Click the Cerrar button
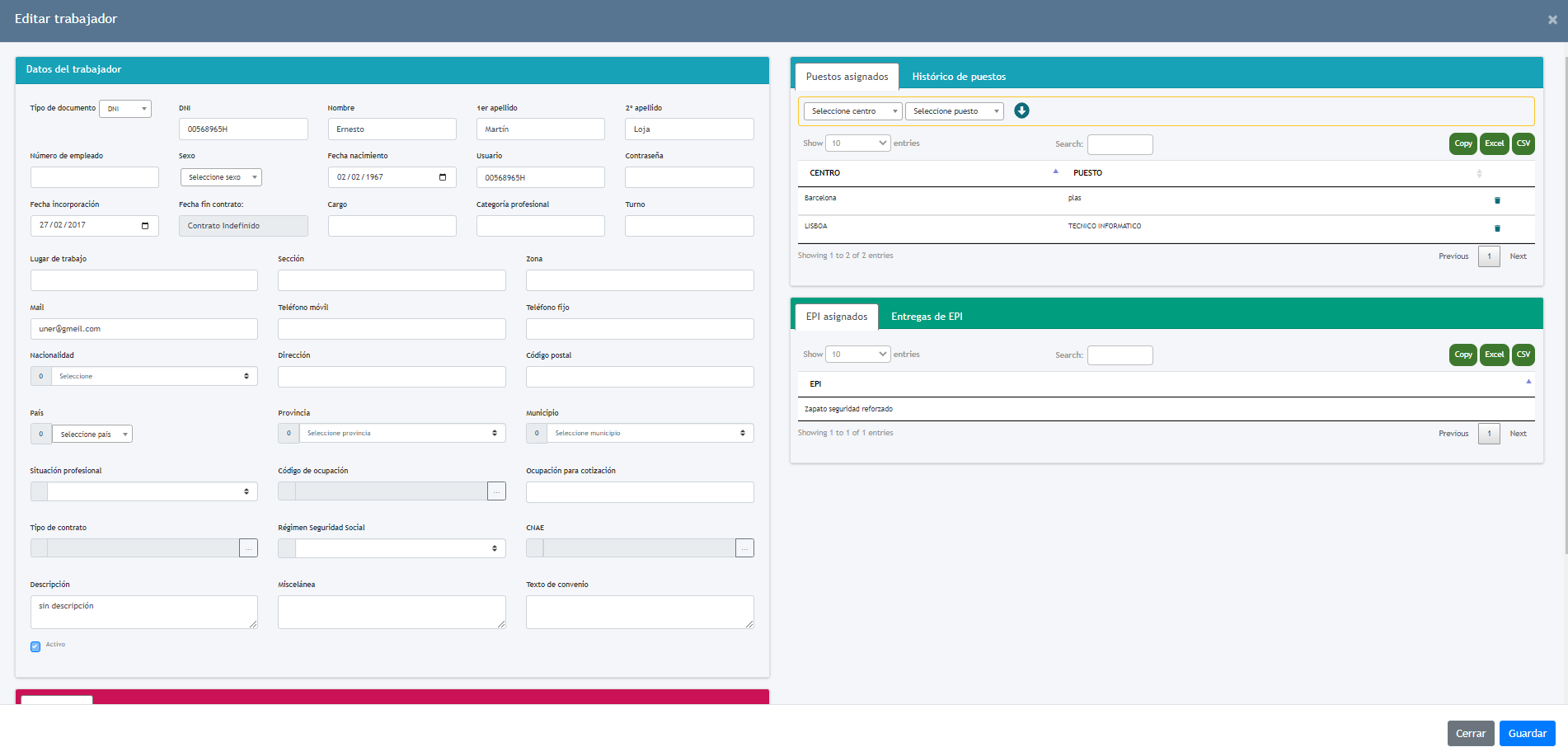Screen dimensions: 1568x747 click(x=1471, y=734)
